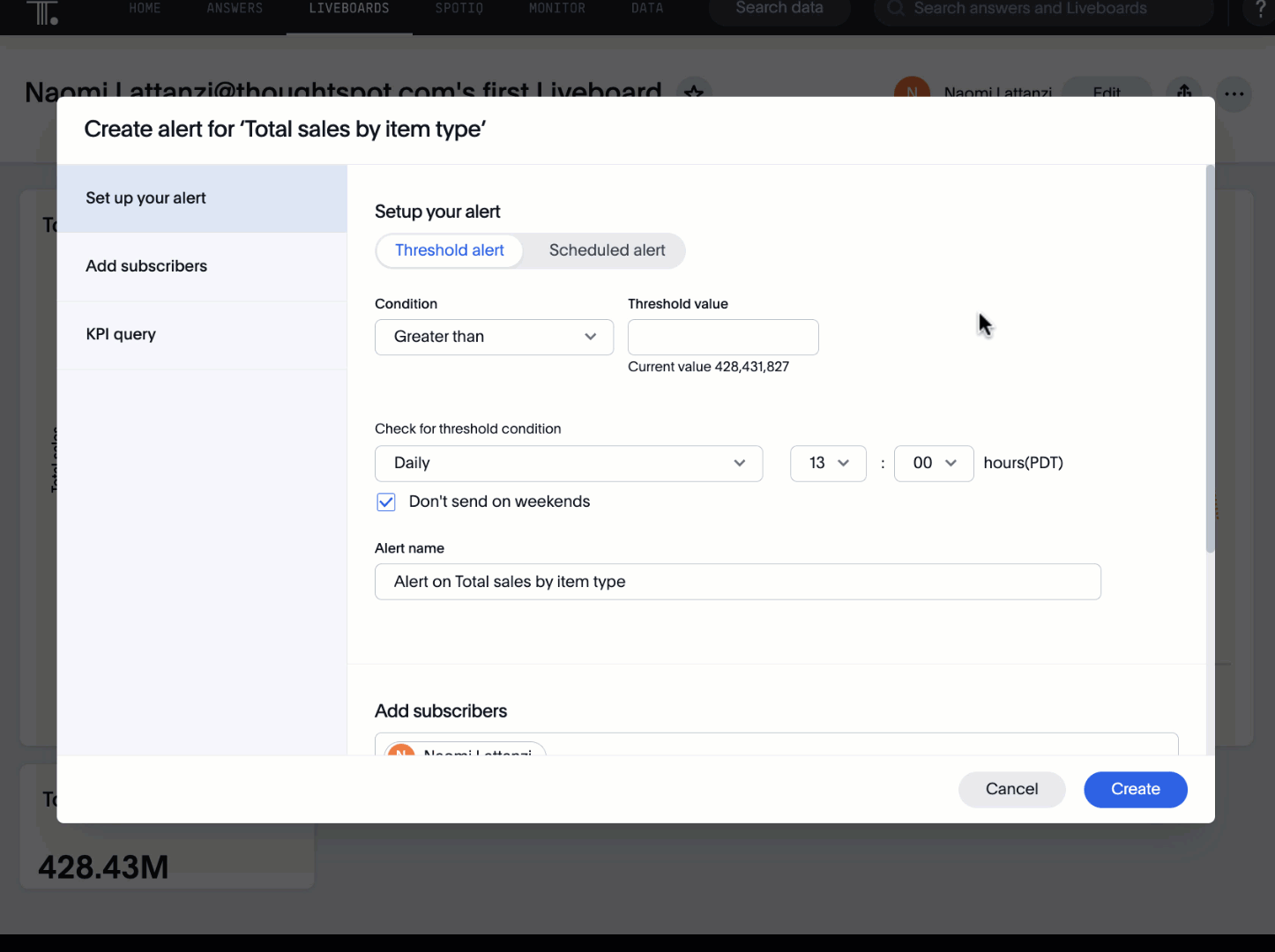This screenshot has width=1275, height=952.
Task: Click the Threshold value input field
Action: (x=723, y=338)
